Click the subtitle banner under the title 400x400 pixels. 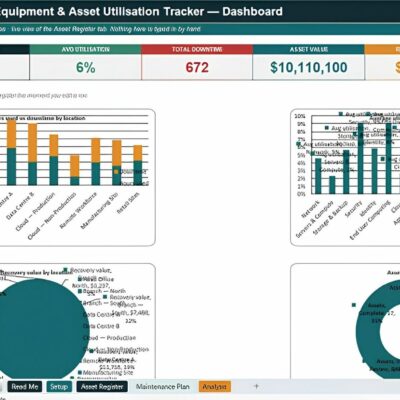[200, 29]
